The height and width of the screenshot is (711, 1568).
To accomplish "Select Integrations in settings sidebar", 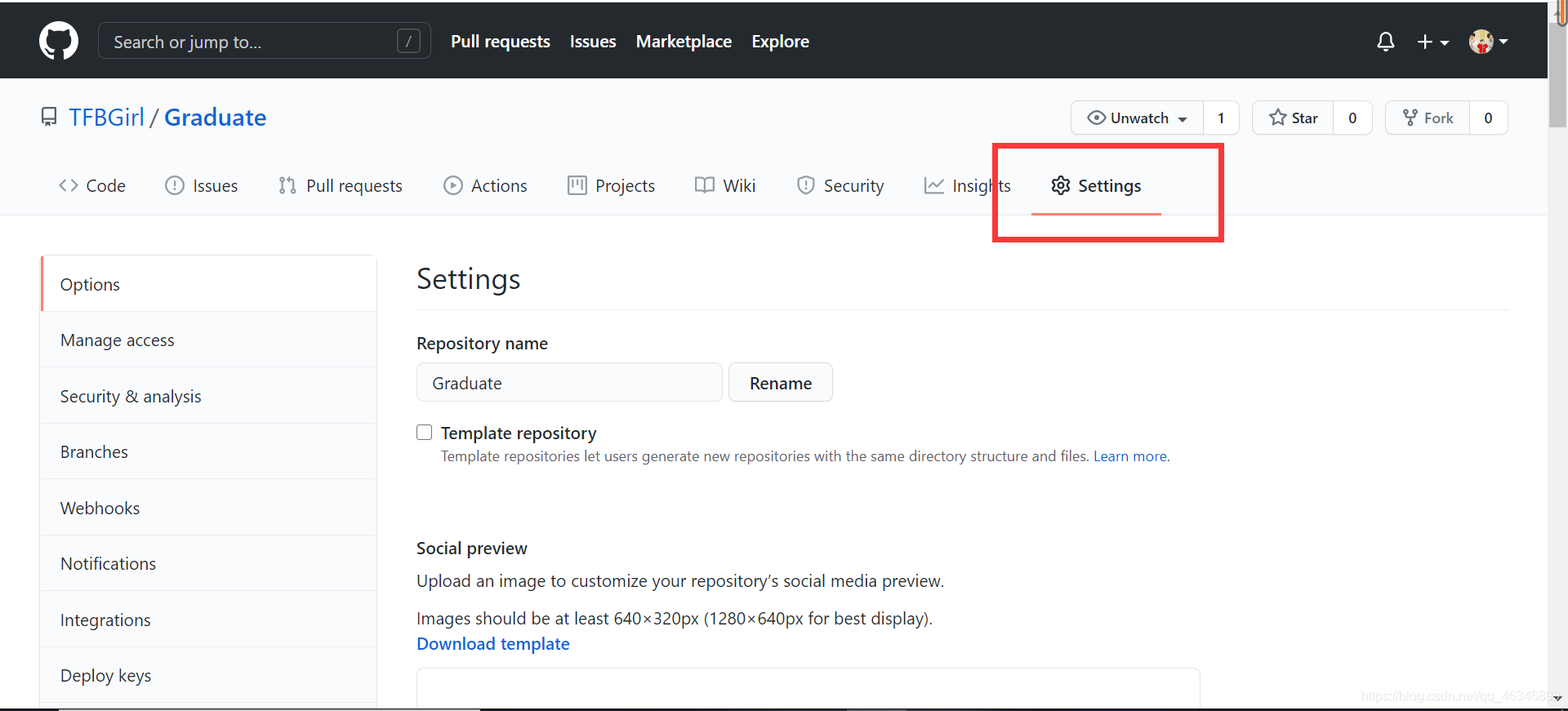I will click(x=208, y=620).
